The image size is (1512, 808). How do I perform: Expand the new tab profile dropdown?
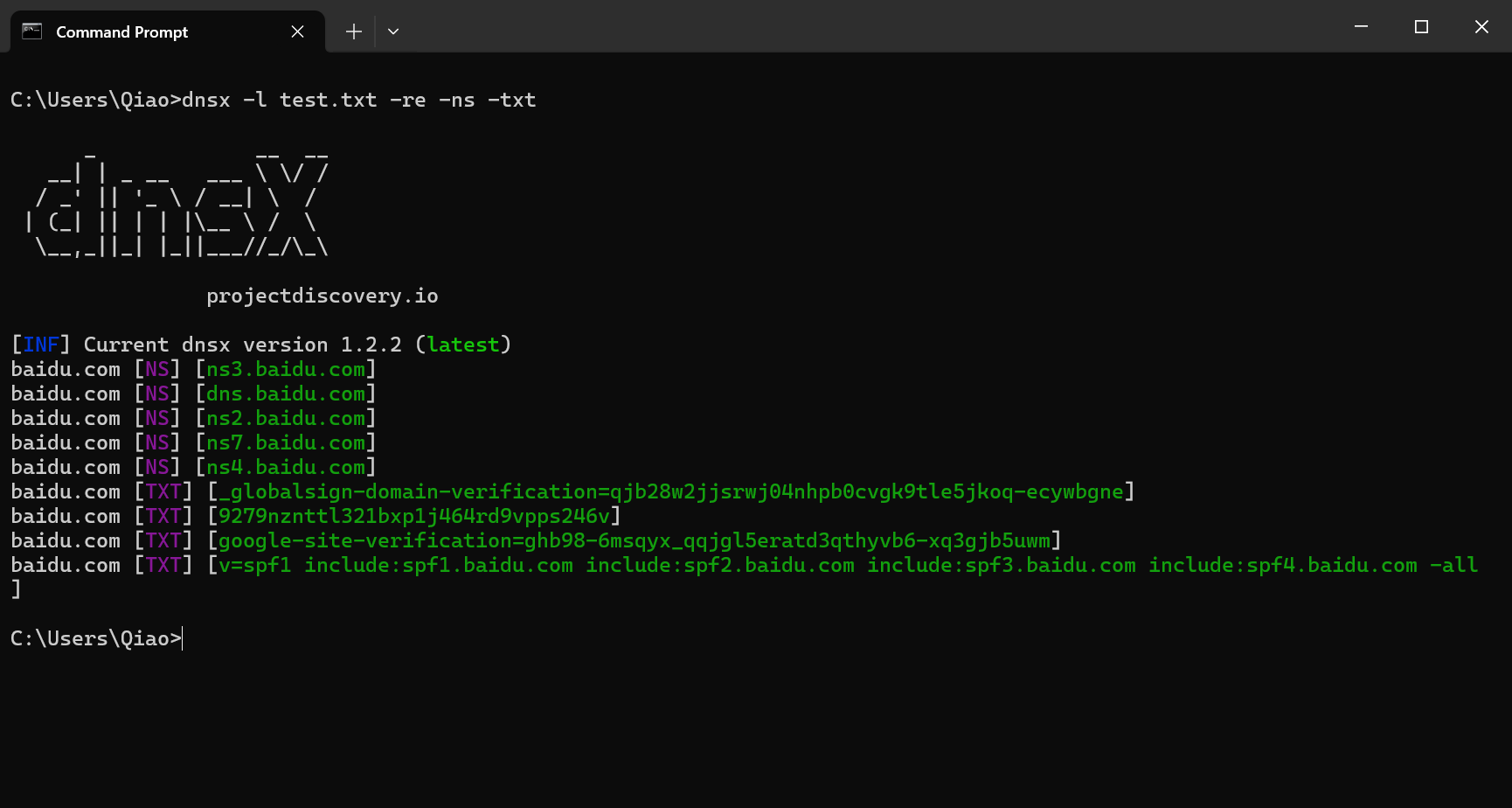point(393,31)
